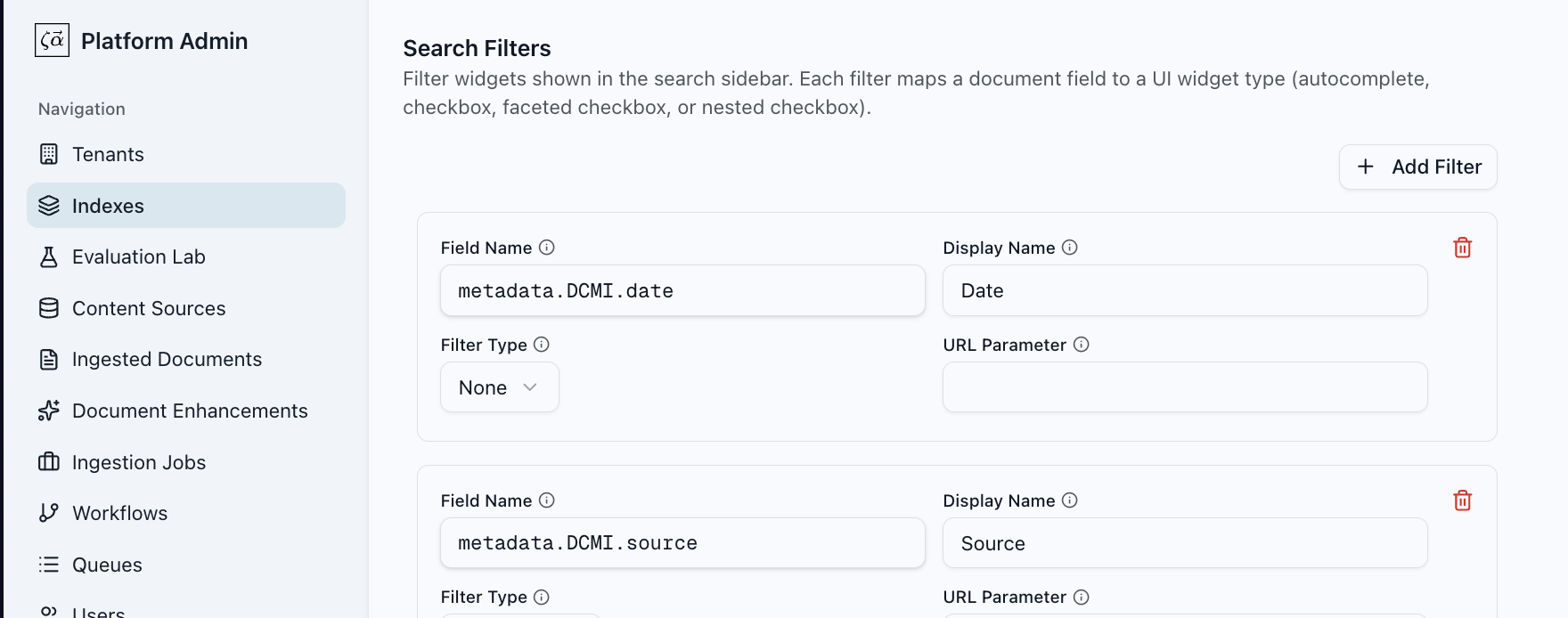
Task: Click the Ingestion Jobs briefcase icon
Action: coord(49,462)
